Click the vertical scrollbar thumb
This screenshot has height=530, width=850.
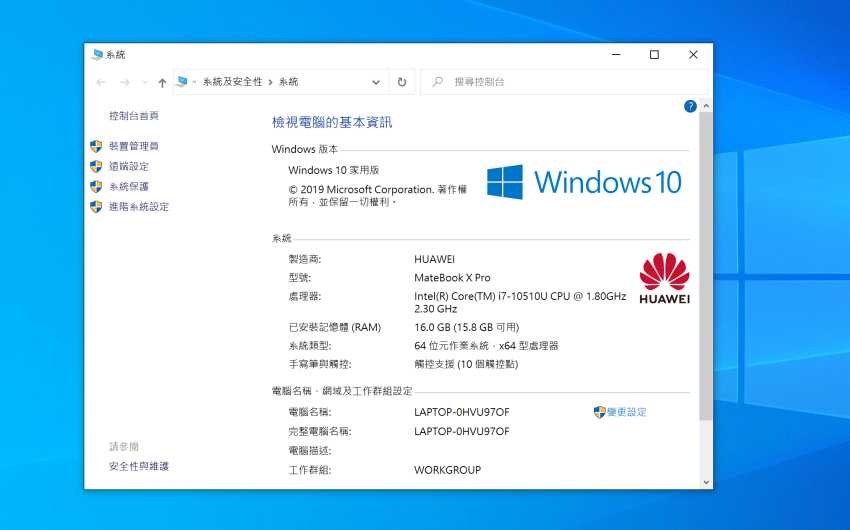706,266
